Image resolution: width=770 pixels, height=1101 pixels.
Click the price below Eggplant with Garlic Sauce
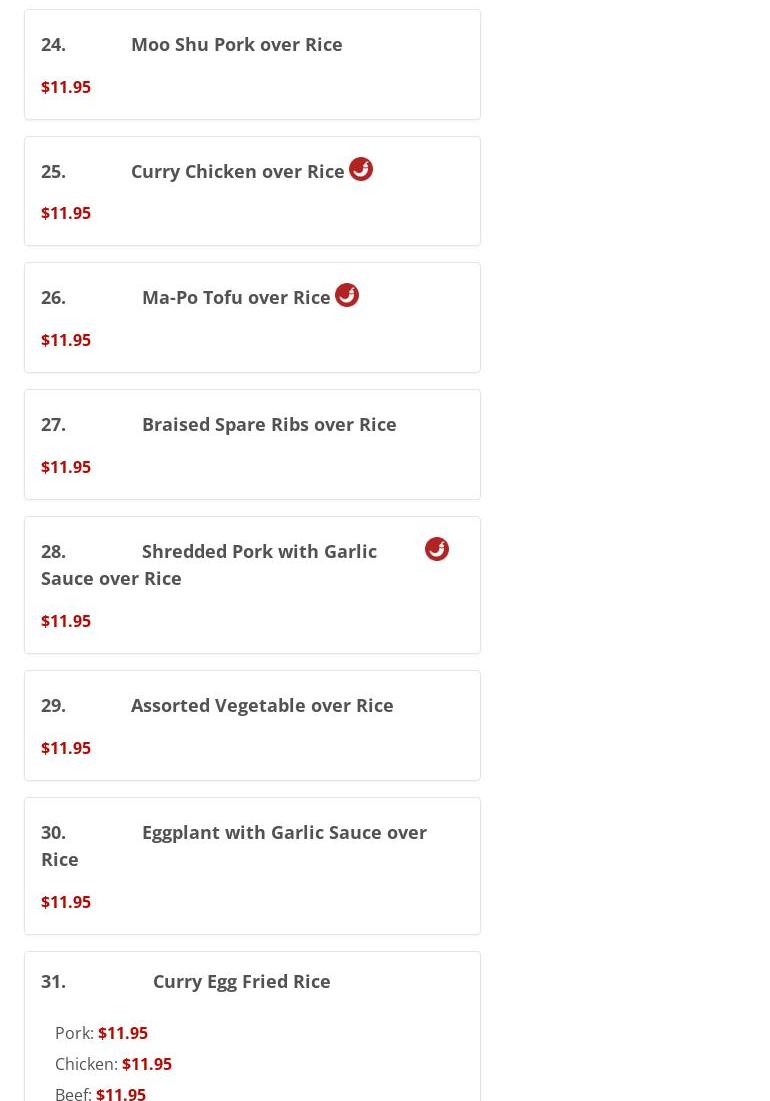pyautogui.click(x=66, y=902)
